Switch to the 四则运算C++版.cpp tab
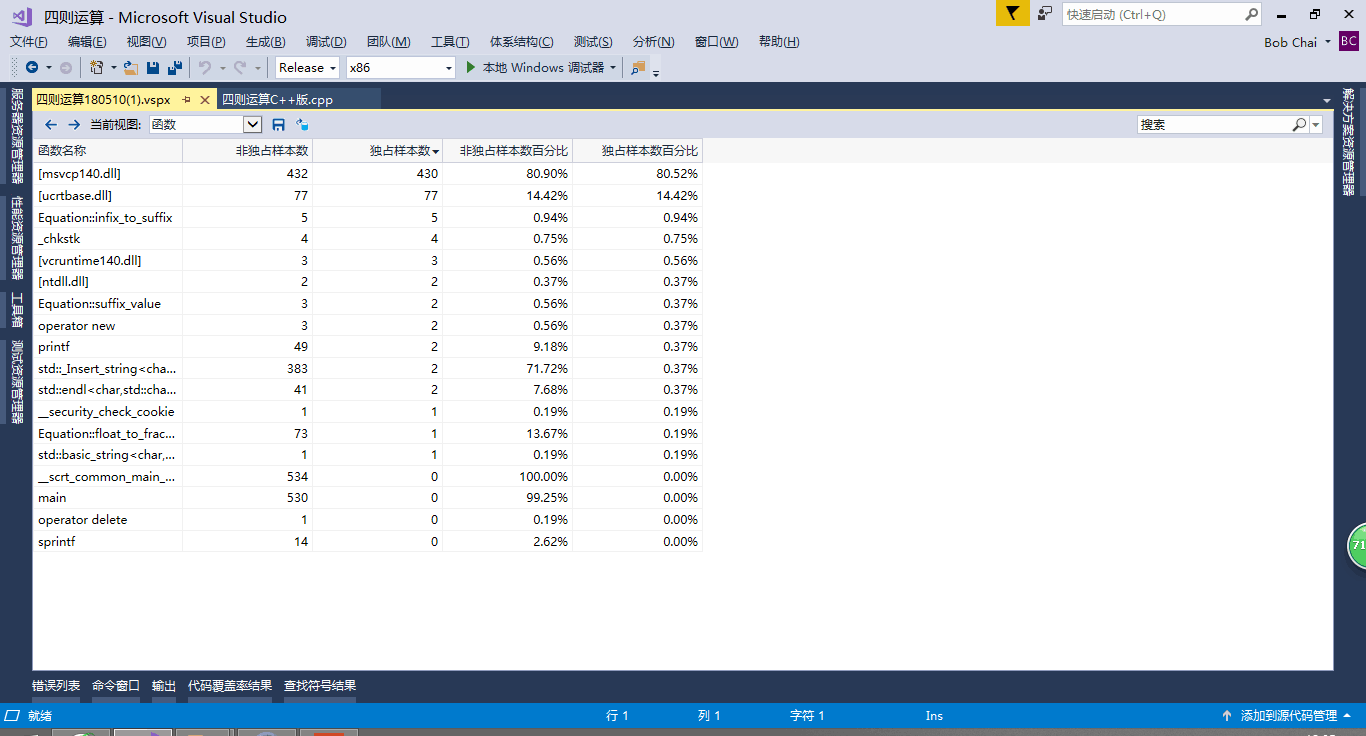 coord(277,100)
